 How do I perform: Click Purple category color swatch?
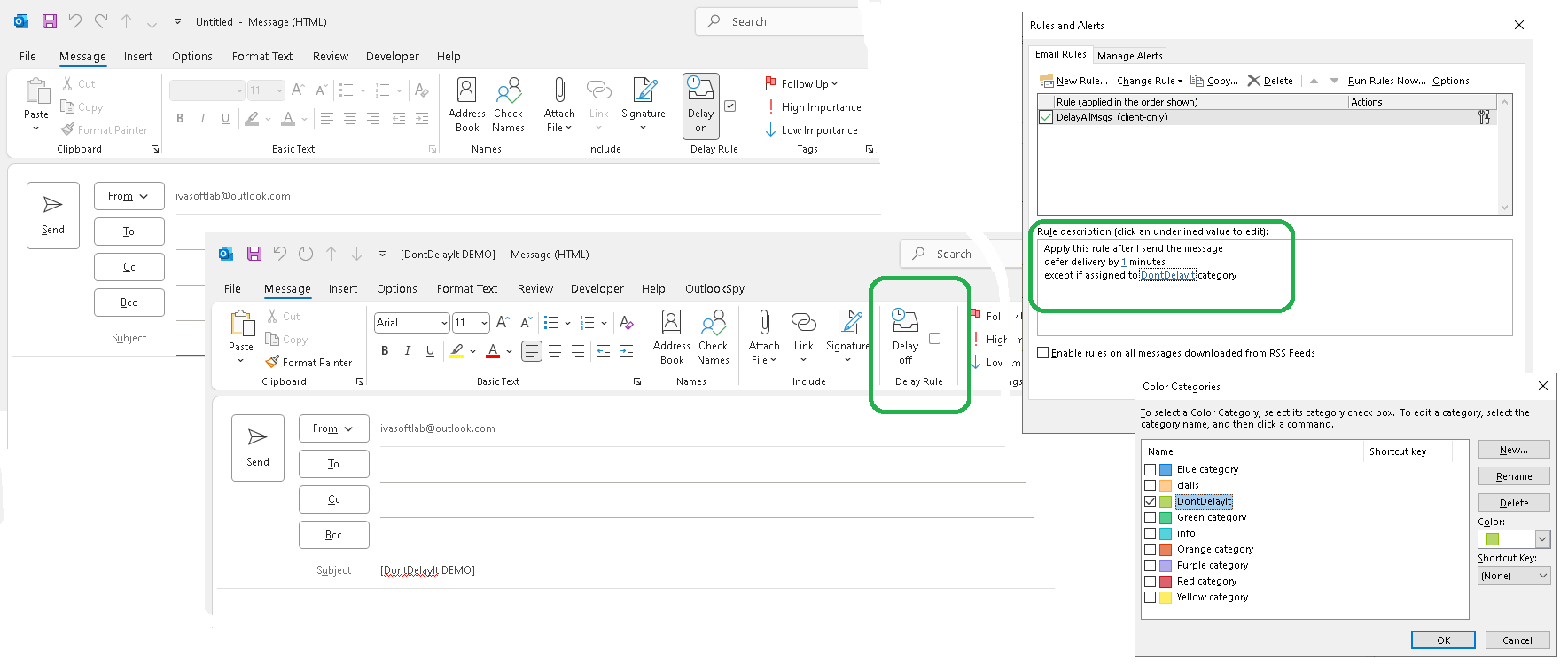(1166, 566)
